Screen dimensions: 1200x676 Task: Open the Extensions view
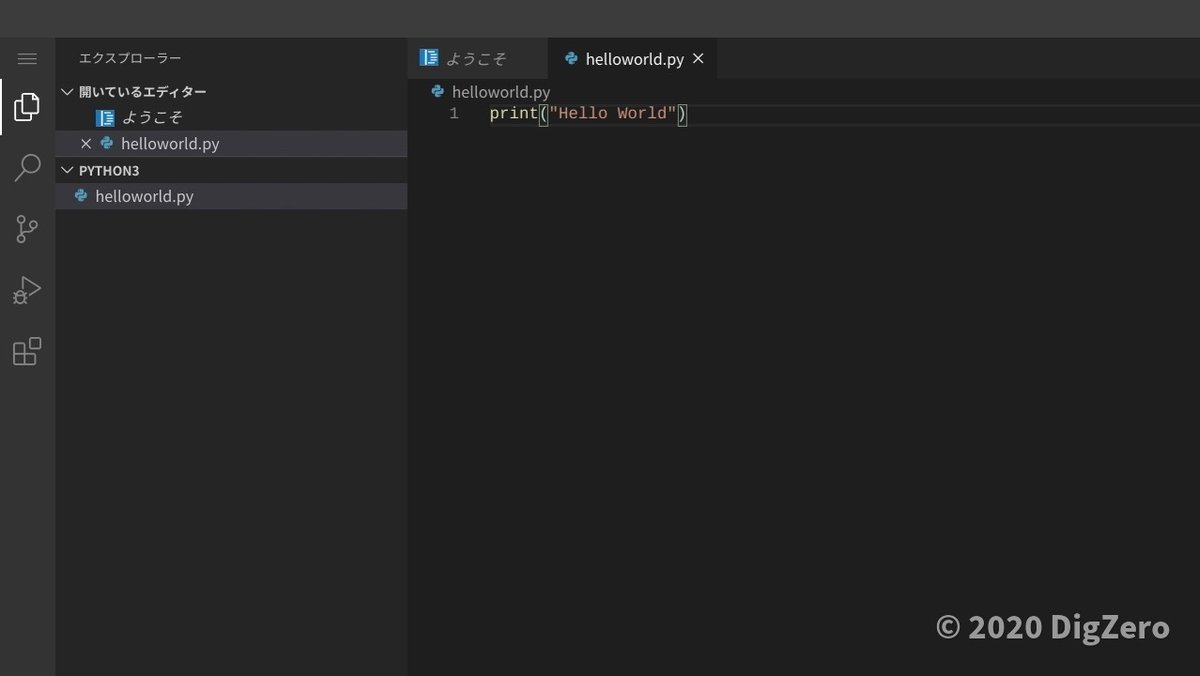click(27, 352)
